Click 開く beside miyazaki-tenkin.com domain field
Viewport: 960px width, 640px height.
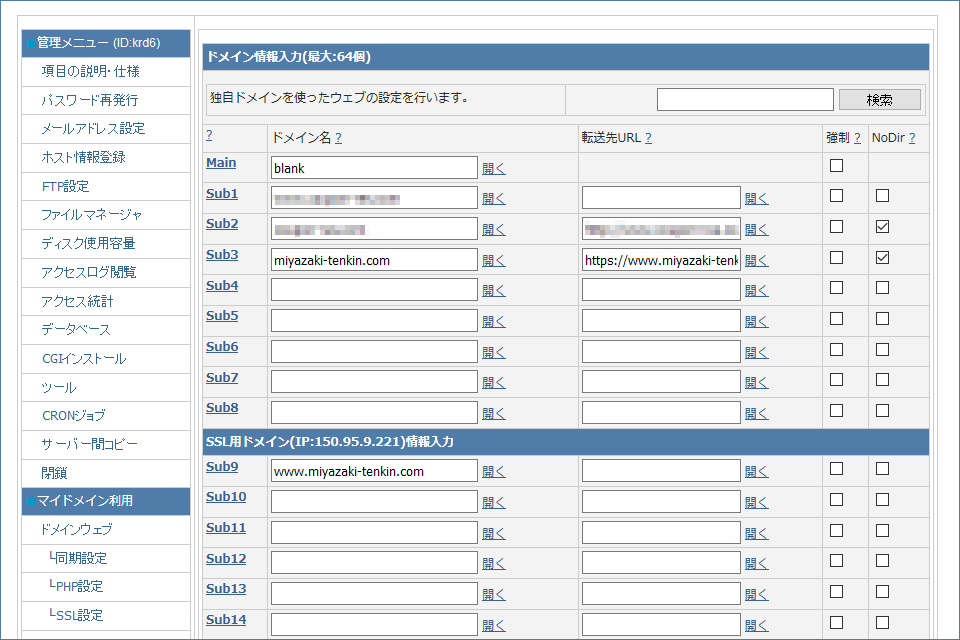tap(493, 260)
